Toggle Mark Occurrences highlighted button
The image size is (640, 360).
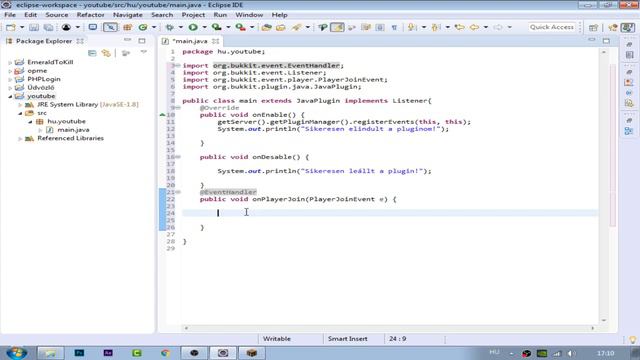click(337, 27)
